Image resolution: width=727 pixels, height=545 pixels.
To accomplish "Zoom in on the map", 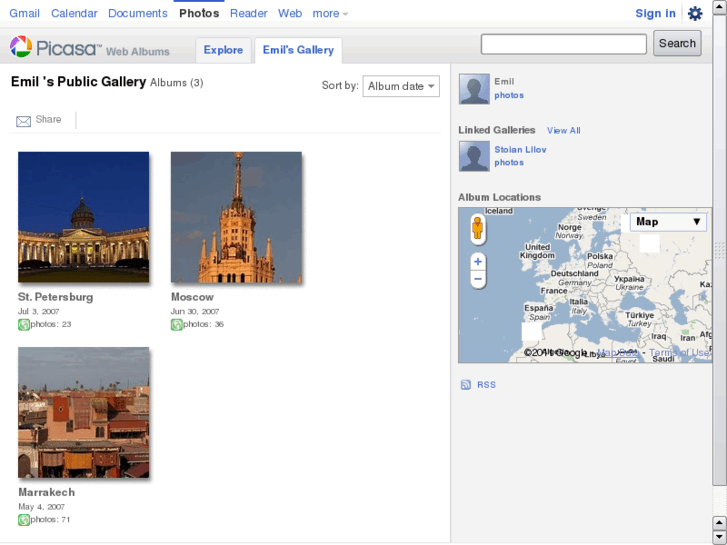I will tap(478, 262).
